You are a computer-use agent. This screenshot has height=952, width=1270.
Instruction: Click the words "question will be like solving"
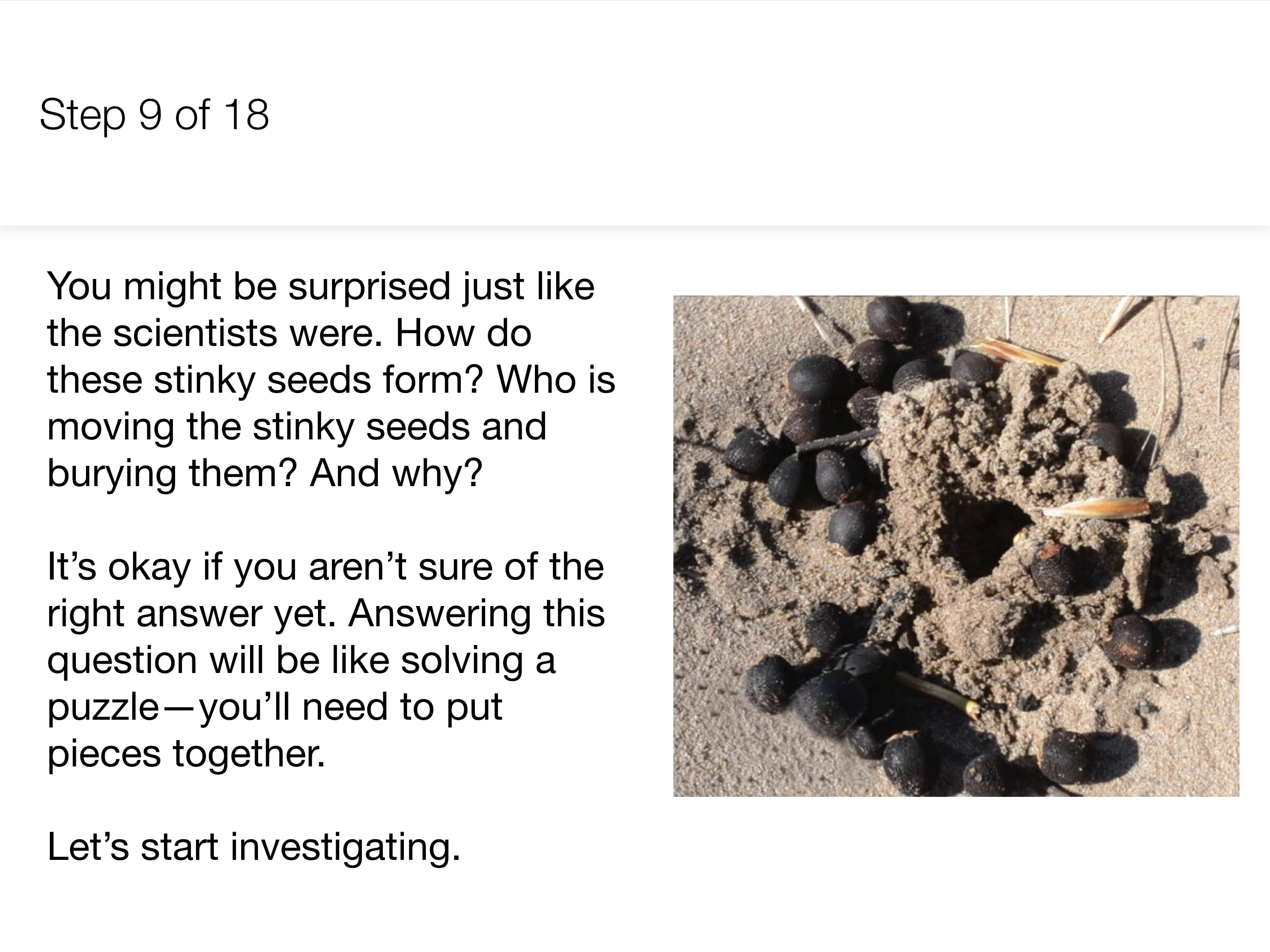coord(285,660)
